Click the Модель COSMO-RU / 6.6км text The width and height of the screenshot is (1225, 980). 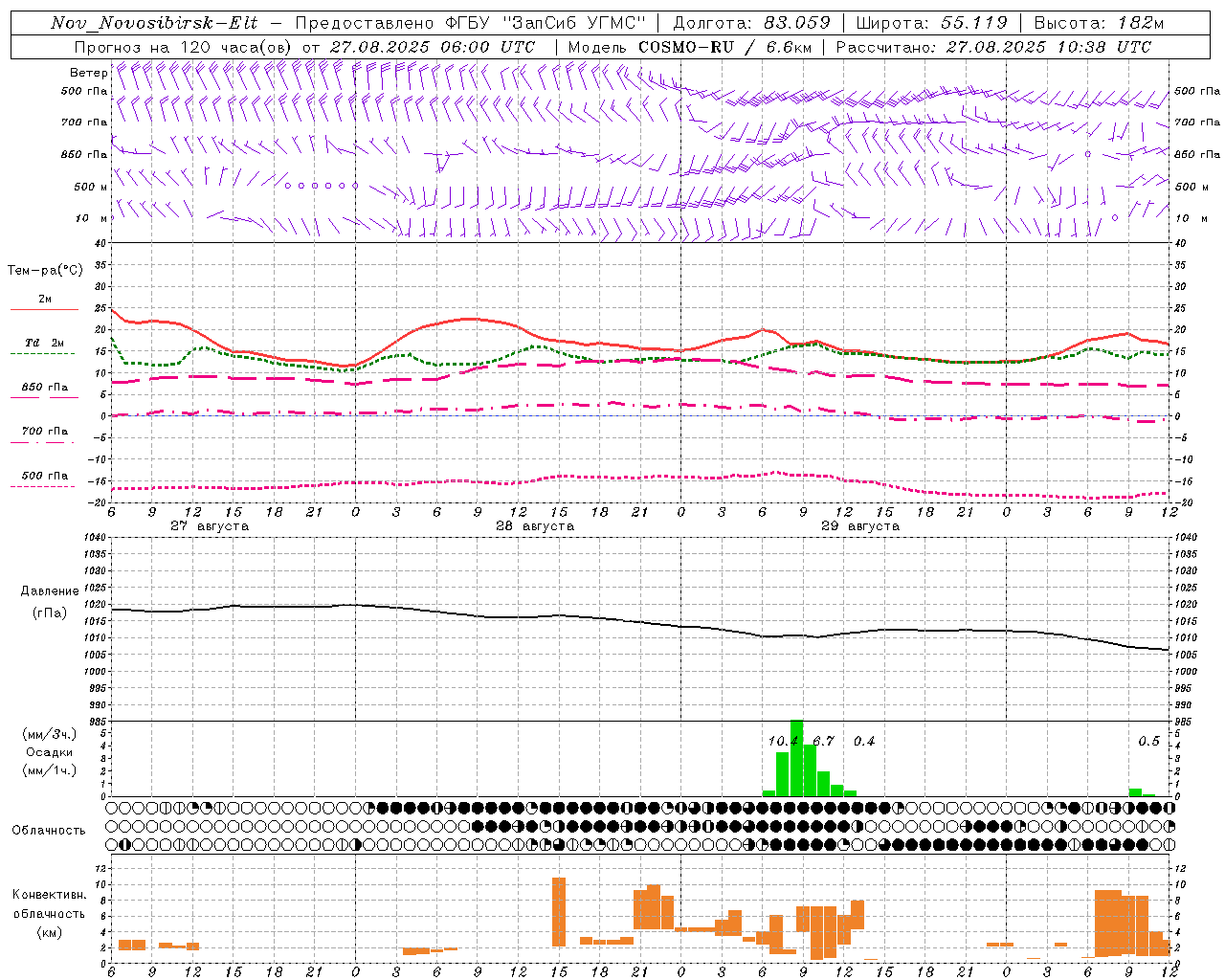click(x=689, y=47)
